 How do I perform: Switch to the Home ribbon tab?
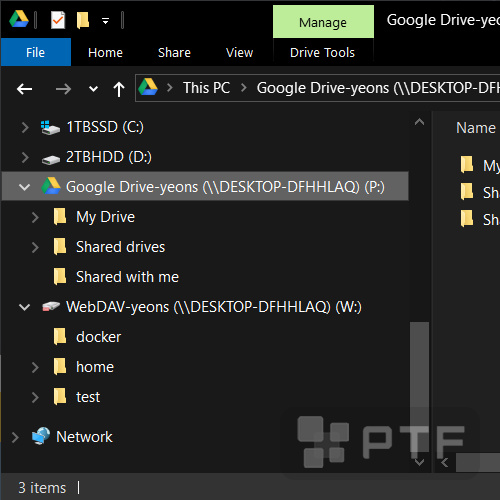pos(105,53)
